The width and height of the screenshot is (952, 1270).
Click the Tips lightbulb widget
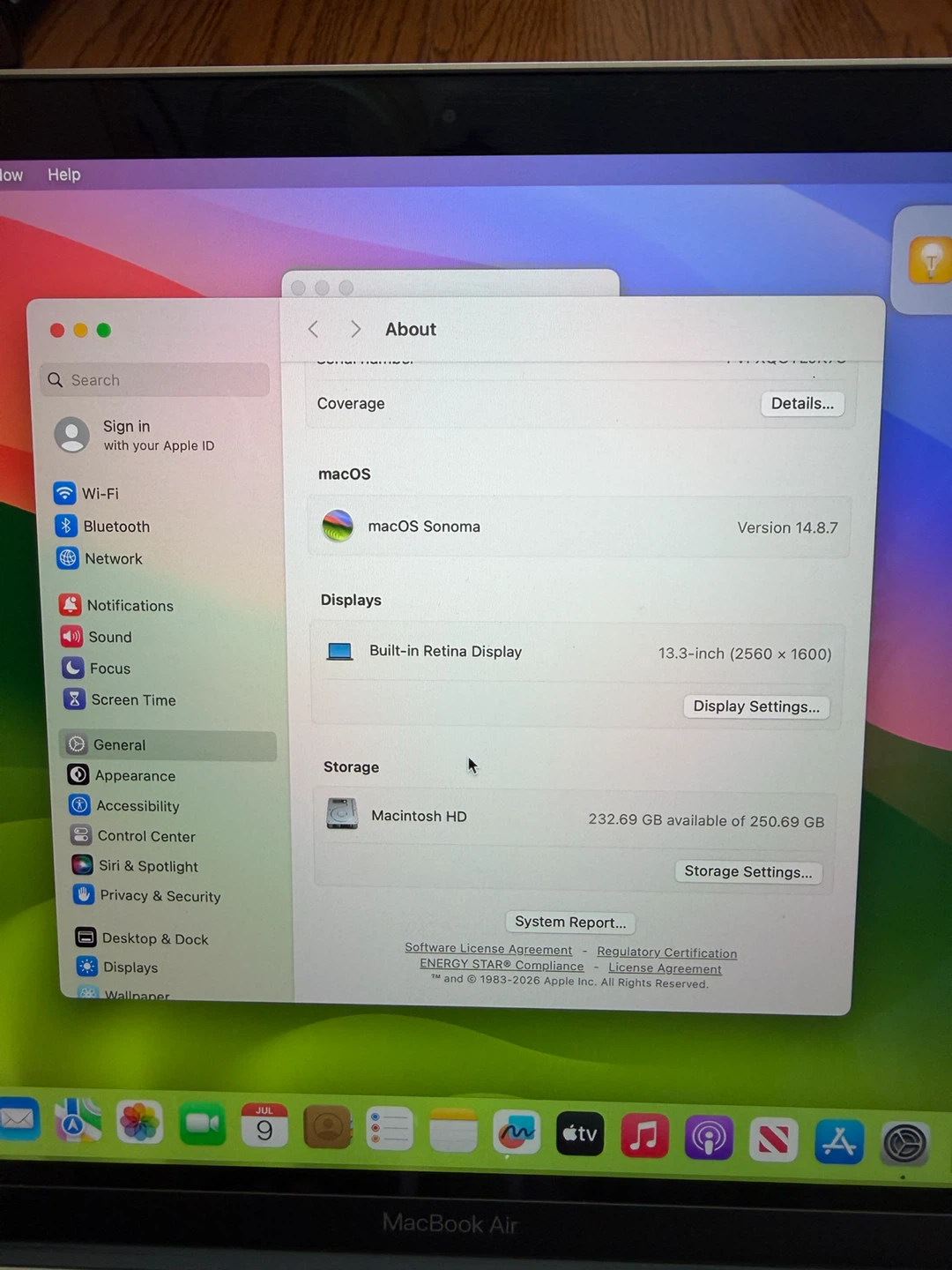point(930,260)
